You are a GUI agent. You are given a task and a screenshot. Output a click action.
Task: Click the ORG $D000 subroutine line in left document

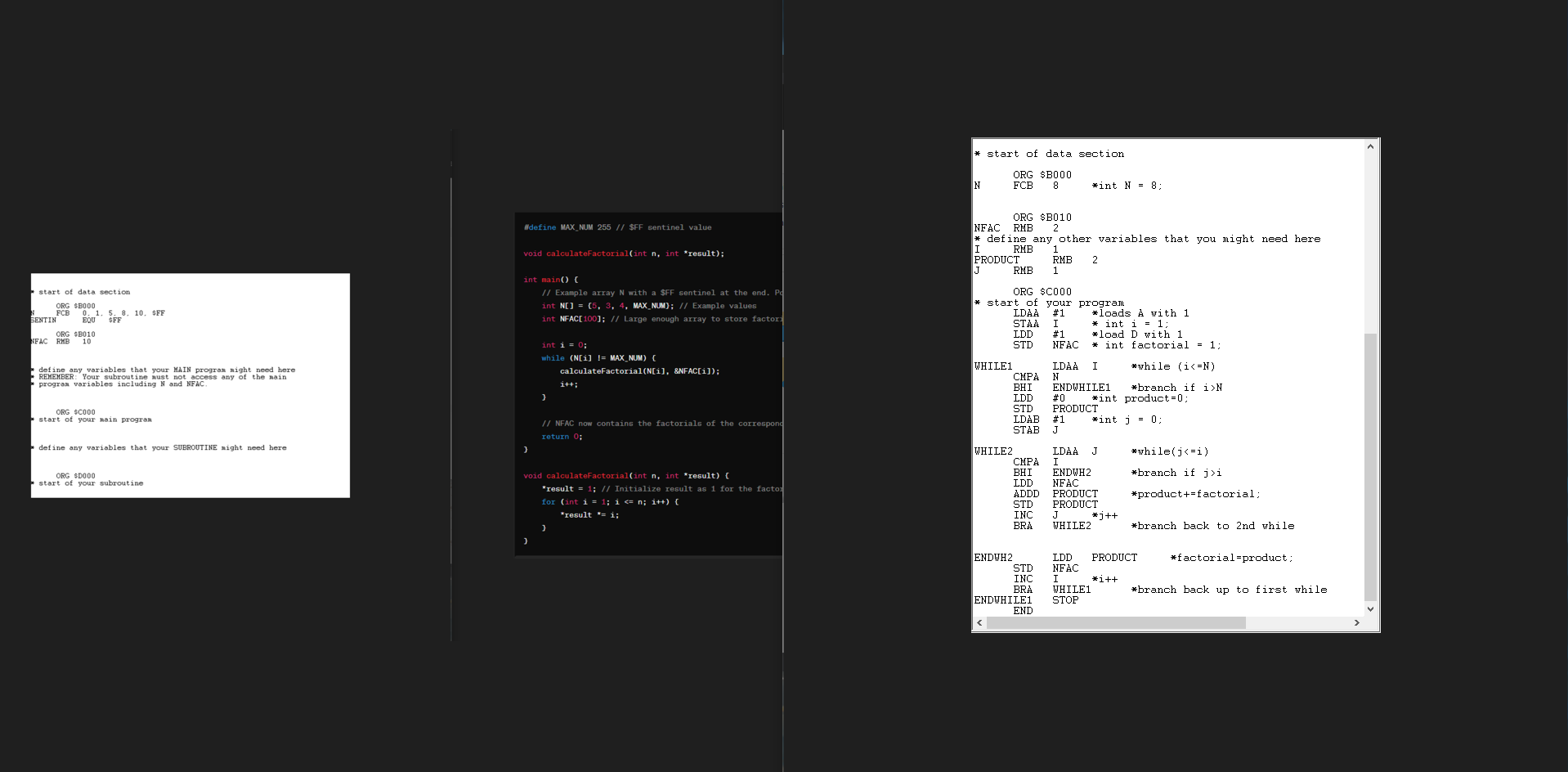pos(74,475)
